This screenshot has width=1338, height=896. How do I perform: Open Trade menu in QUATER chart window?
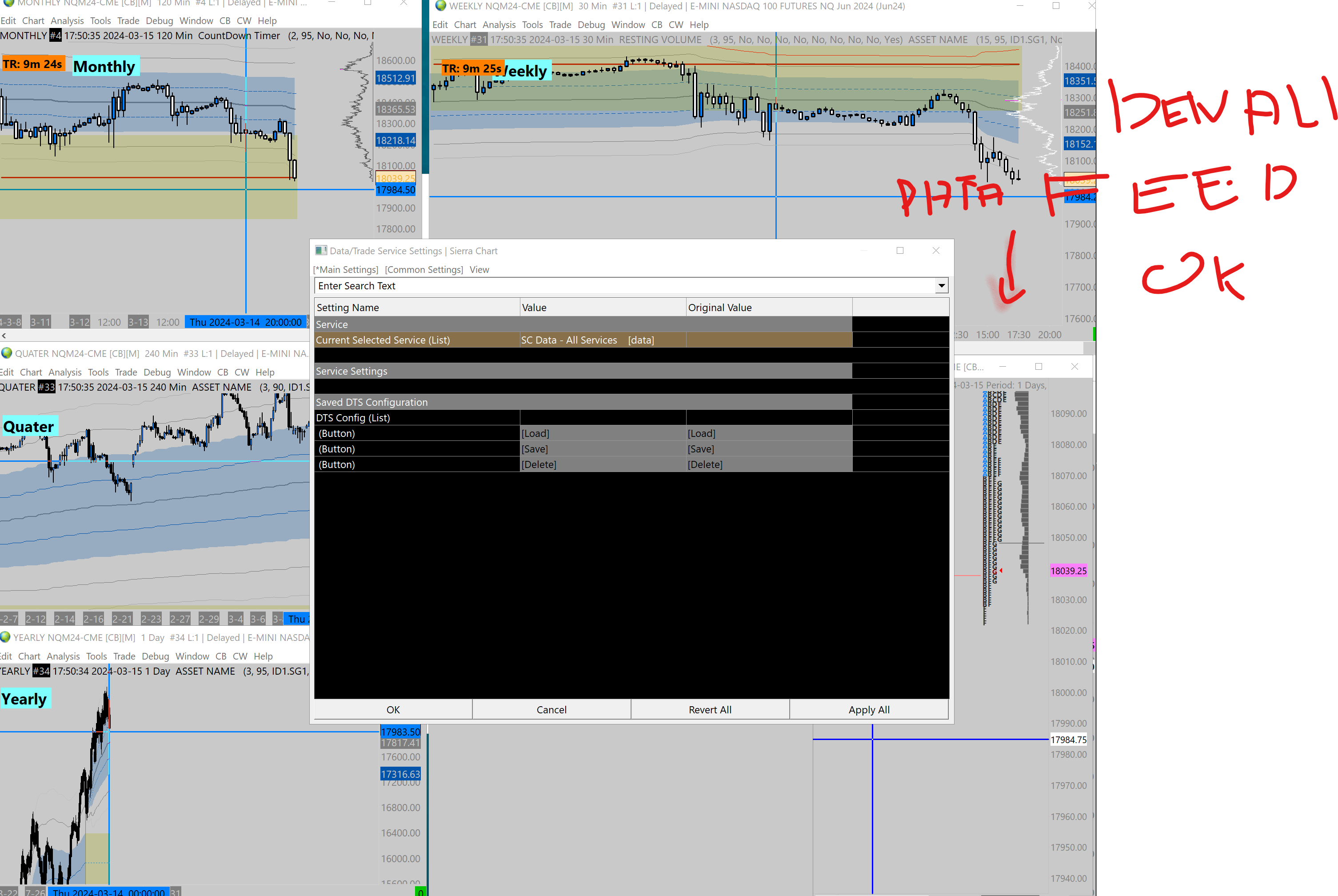[126, 372]
